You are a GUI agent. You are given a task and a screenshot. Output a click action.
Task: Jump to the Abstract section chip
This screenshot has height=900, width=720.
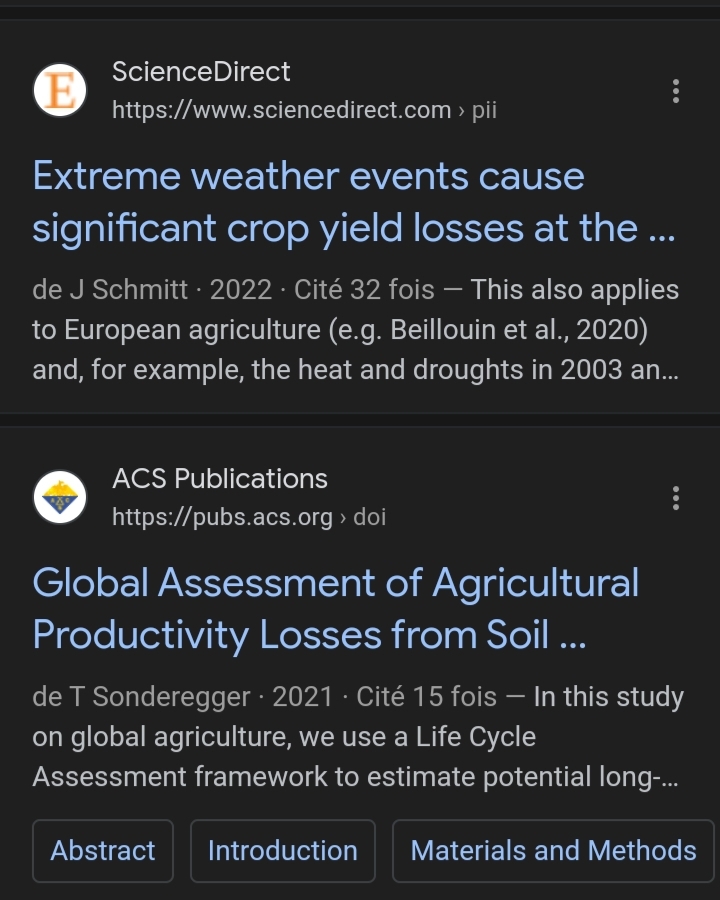(103, 851)
